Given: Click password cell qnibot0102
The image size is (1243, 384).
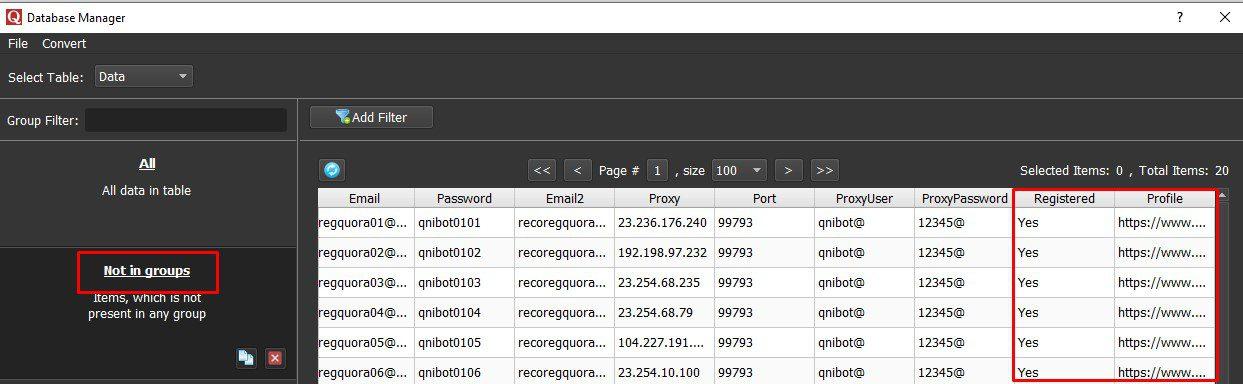Looking at the screenshot, I should (464, 253).
